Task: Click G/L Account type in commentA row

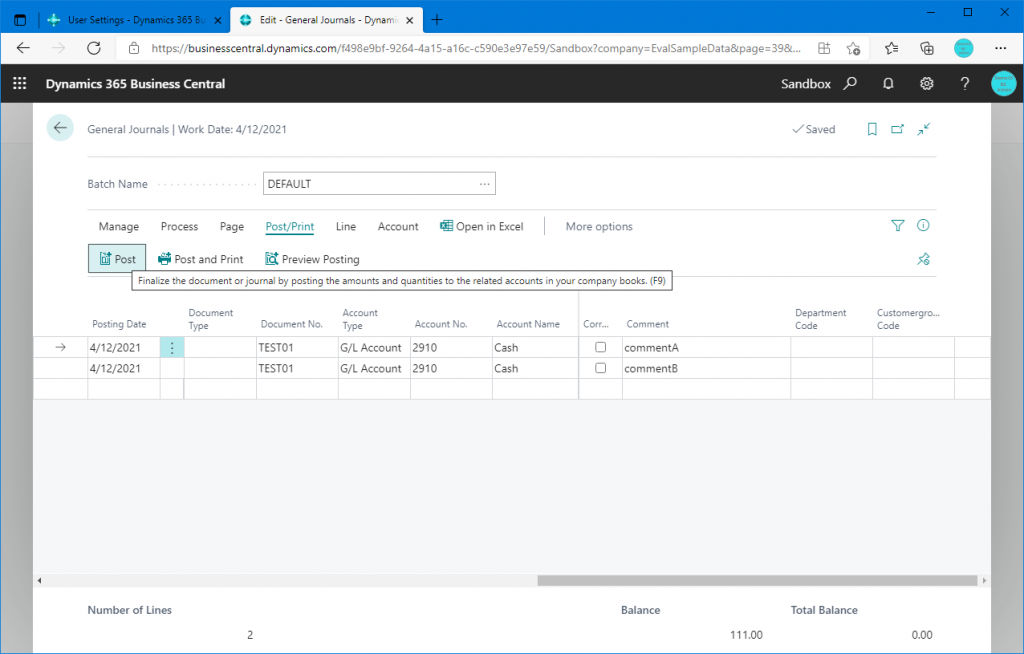Action: click(x=374, y=348)
